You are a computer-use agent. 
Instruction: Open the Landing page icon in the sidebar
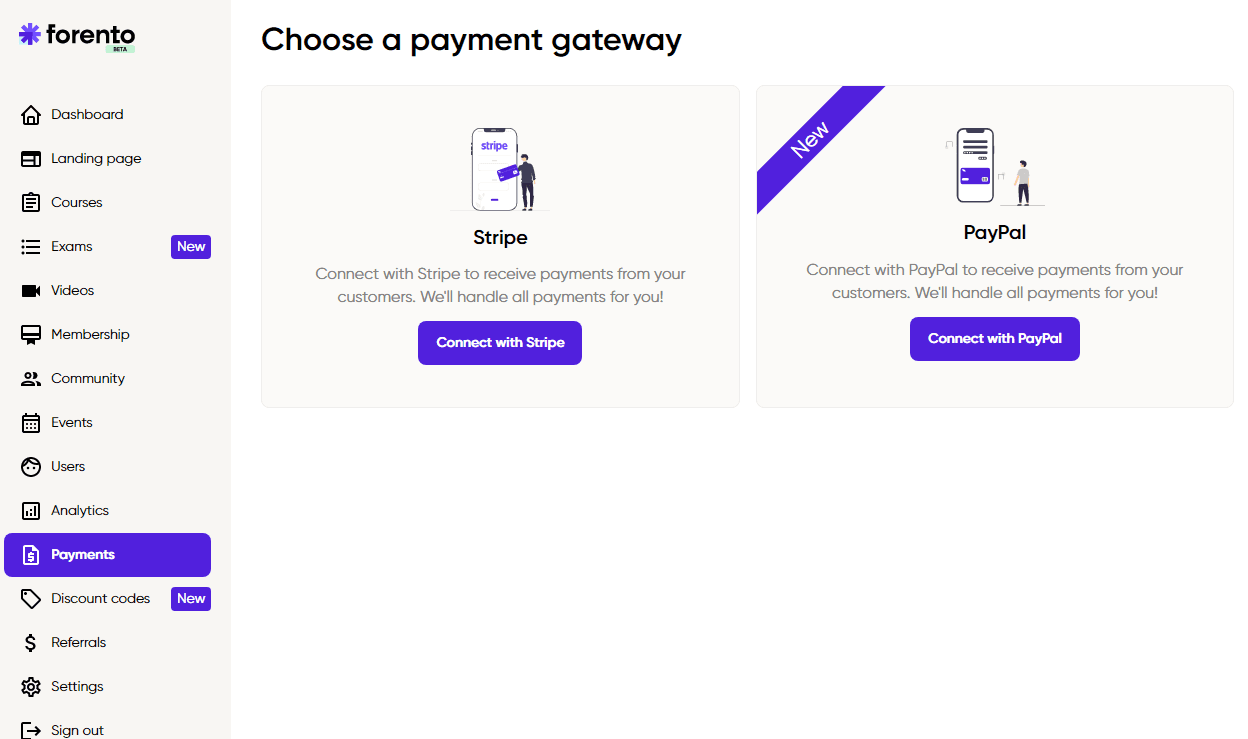click(x=31, y=159)
